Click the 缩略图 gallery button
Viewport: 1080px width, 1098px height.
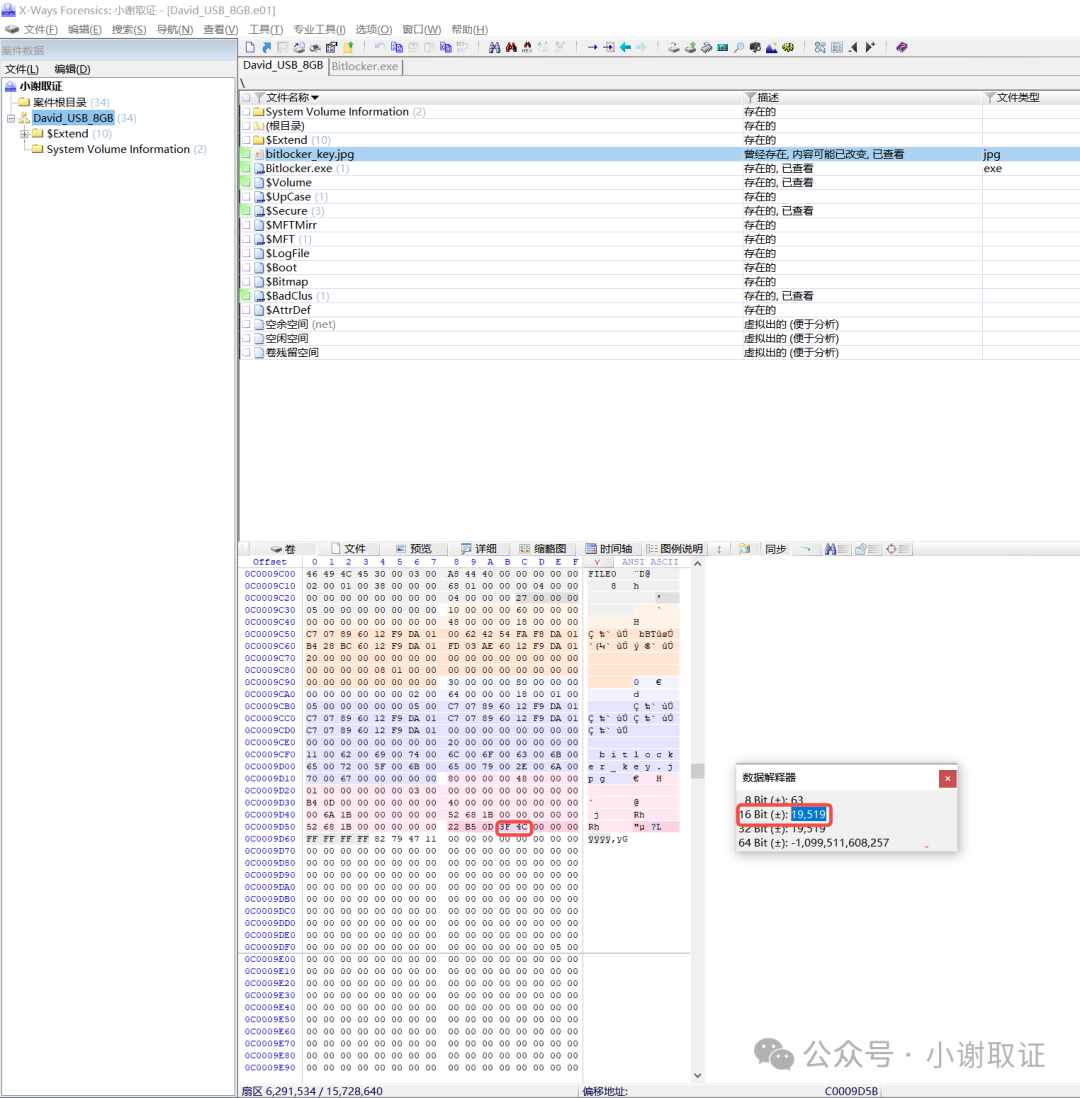(543, 549)
